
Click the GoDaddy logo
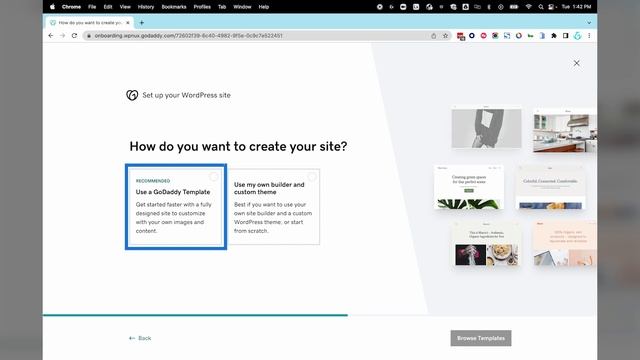click(132, 95)
